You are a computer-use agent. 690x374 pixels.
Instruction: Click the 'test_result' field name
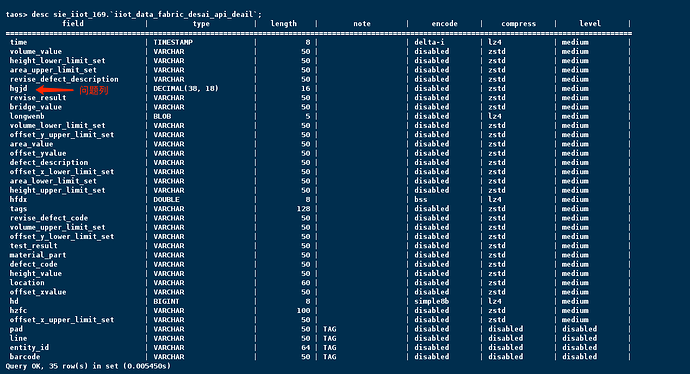tap(33, 246)
